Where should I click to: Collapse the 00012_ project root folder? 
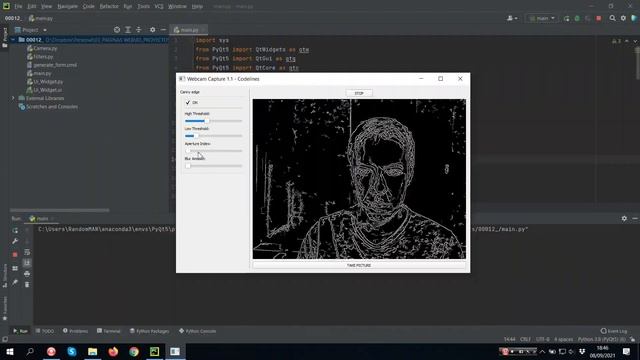(x=13, y=40)
